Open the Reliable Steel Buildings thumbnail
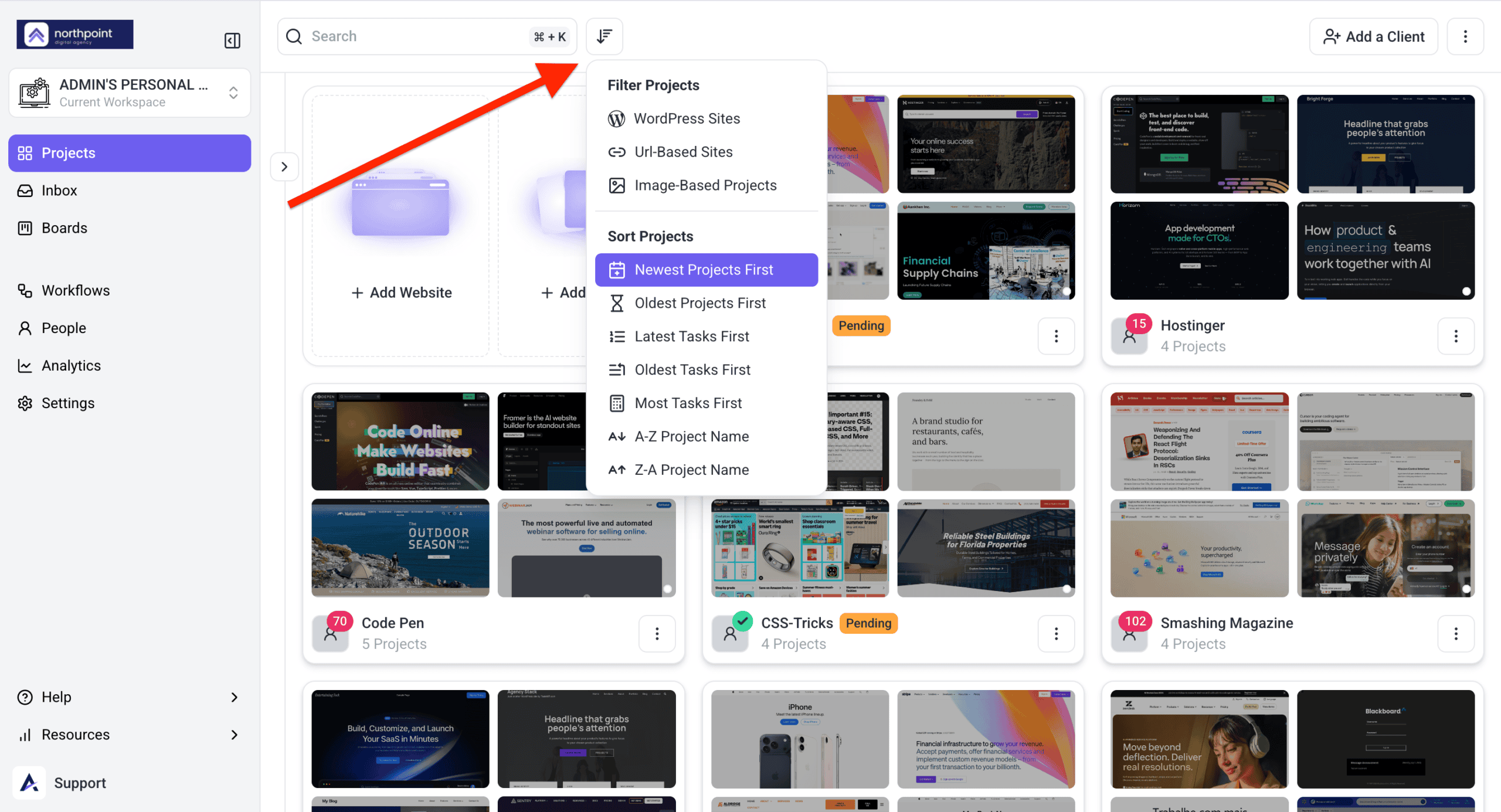 click(986, 548)
